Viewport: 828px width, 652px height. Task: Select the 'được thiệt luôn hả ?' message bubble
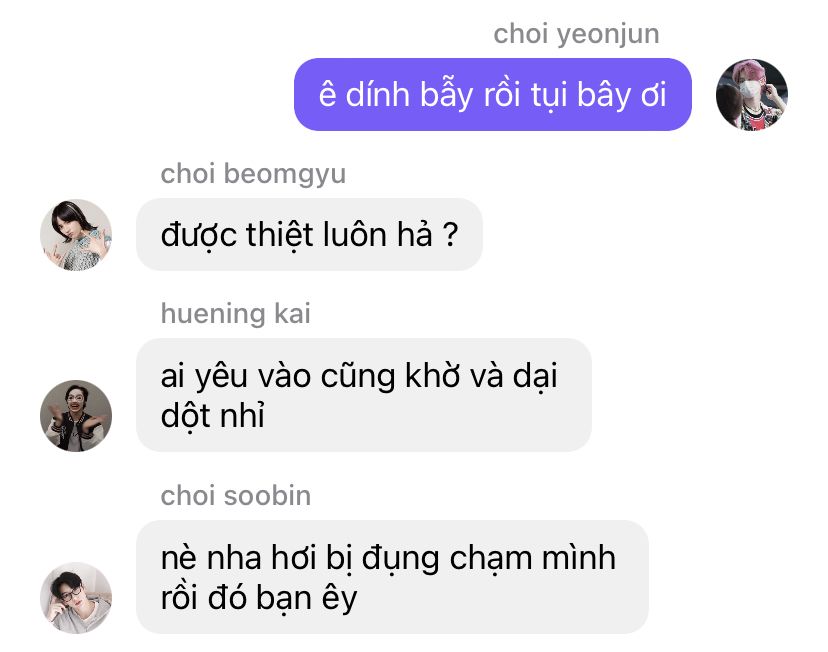309,234
